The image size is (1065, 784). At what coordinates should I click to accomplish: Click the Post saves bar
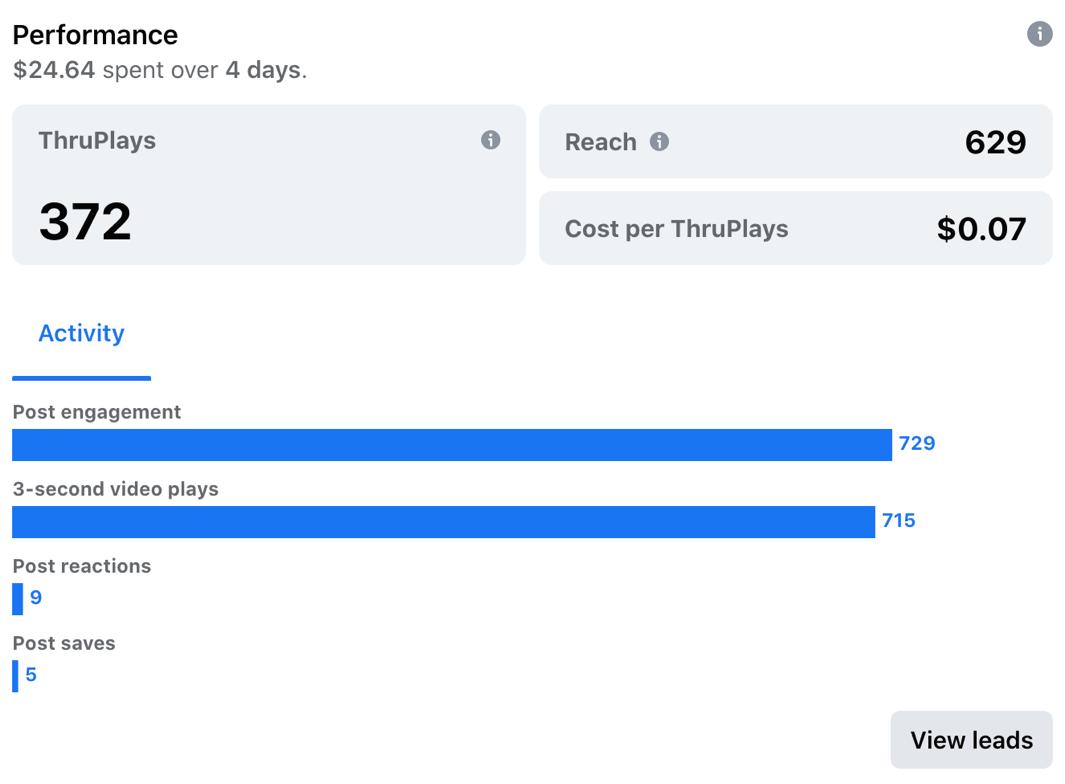click(15, 675)
